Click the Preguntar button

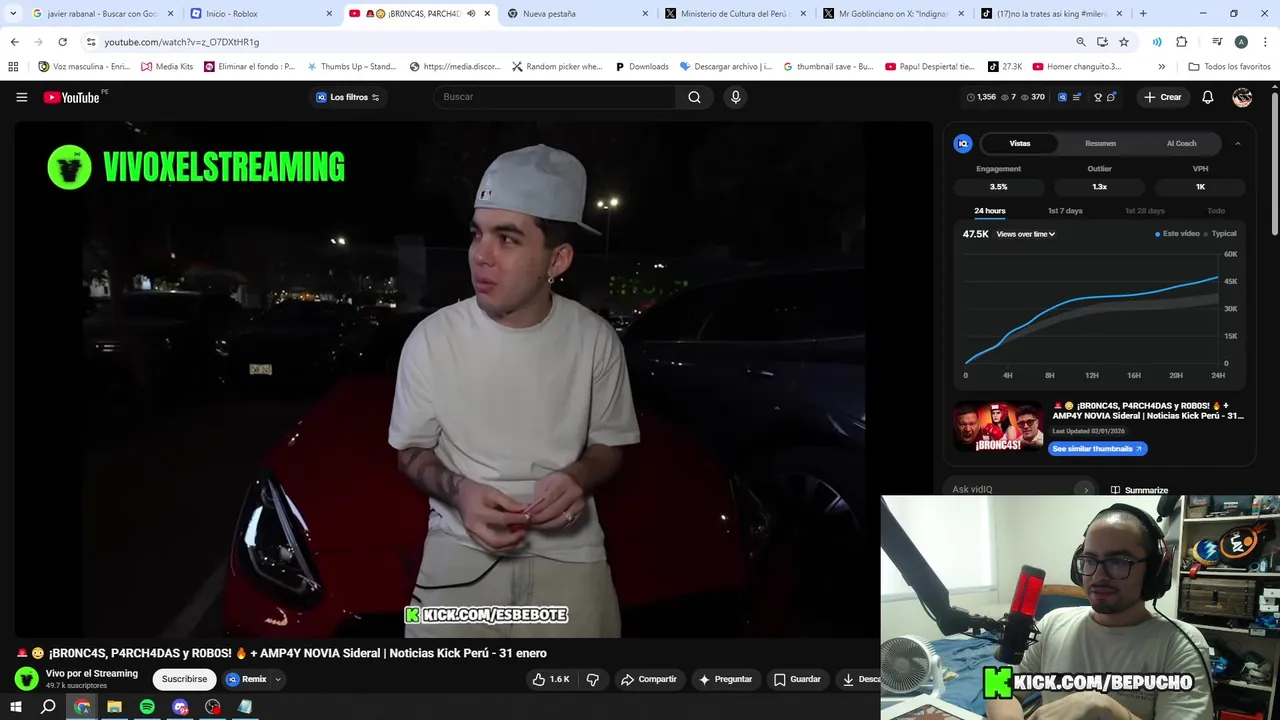(x=725, y=679)
